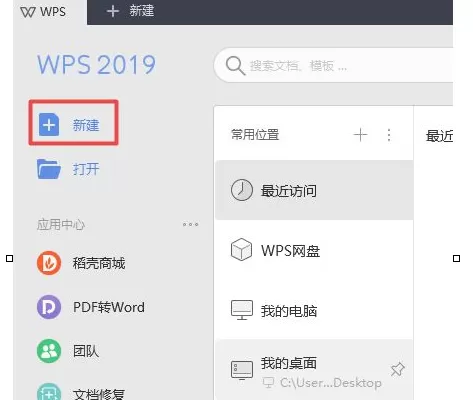Open the 团队 label
This screenshot has height=400, width=473.
(86, 351)
